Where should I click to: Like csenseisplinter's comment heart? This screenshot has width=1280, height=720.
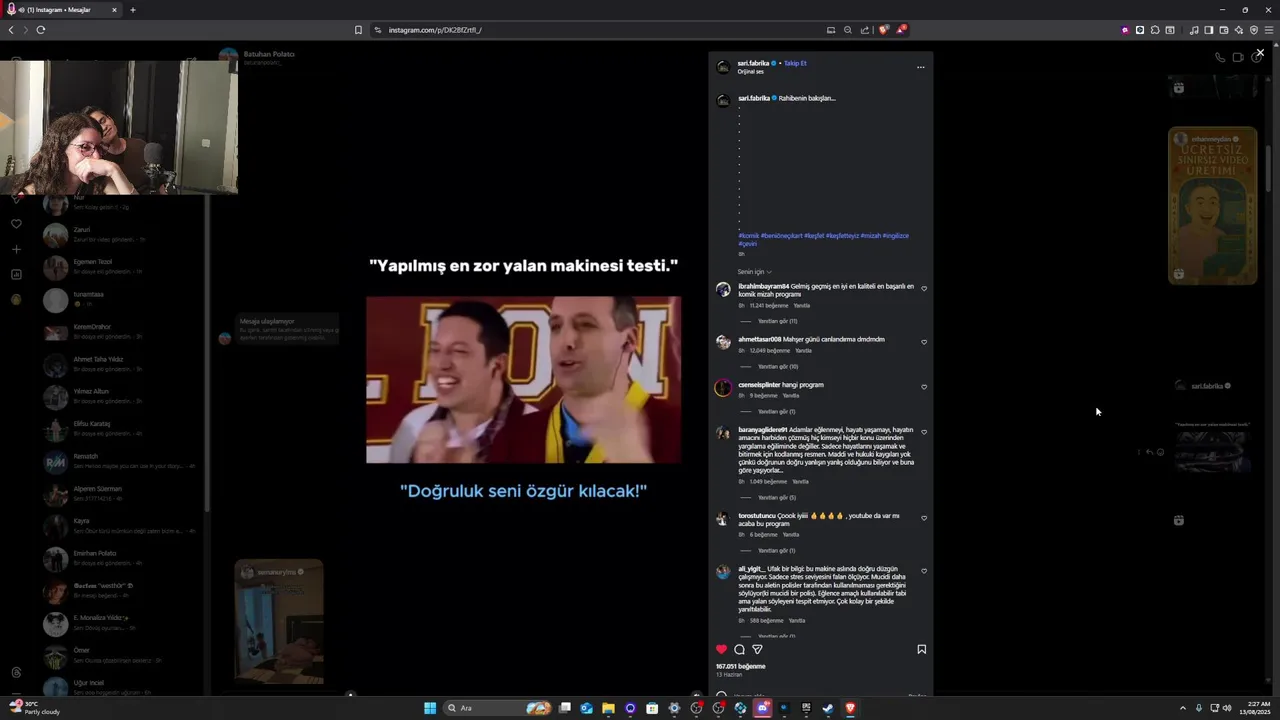pyautogui.click(x=924, y=387)
